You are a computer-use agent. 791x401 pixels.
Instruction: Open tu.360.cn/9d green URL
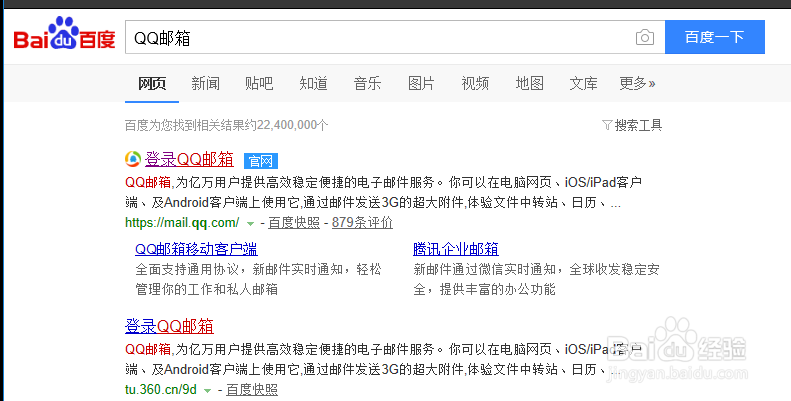(x=161, y=389)
